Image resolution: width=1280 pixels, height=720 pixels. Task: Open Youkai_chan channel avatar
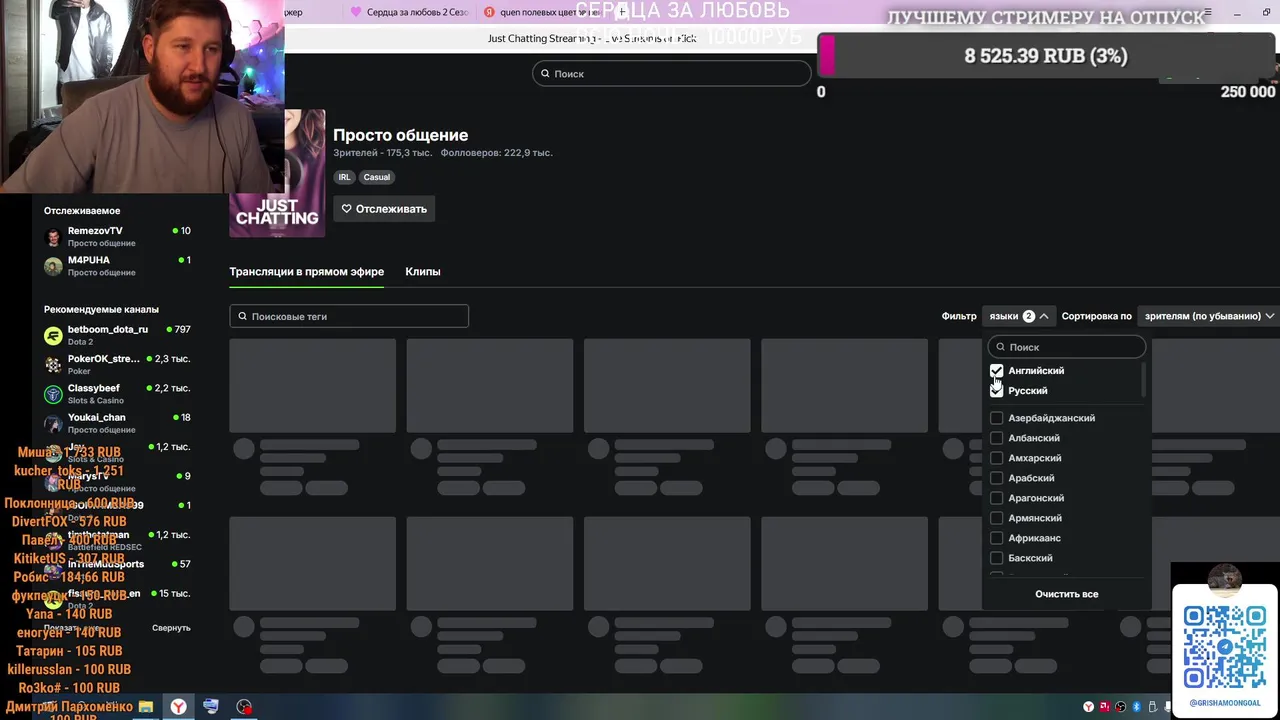53,423
